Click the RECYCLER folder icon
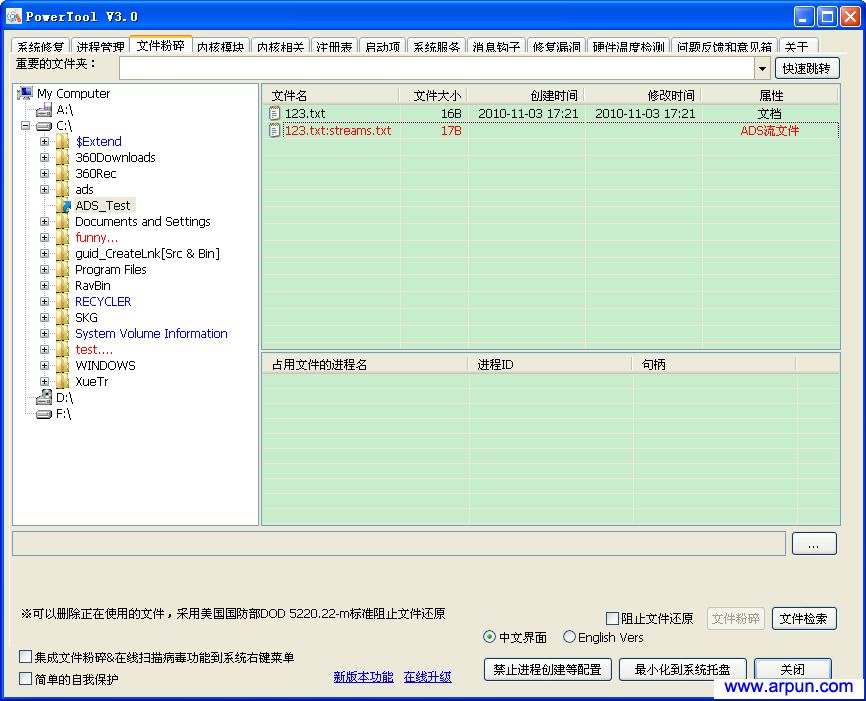This screenshot has width=866, height=701. [62, 301]
